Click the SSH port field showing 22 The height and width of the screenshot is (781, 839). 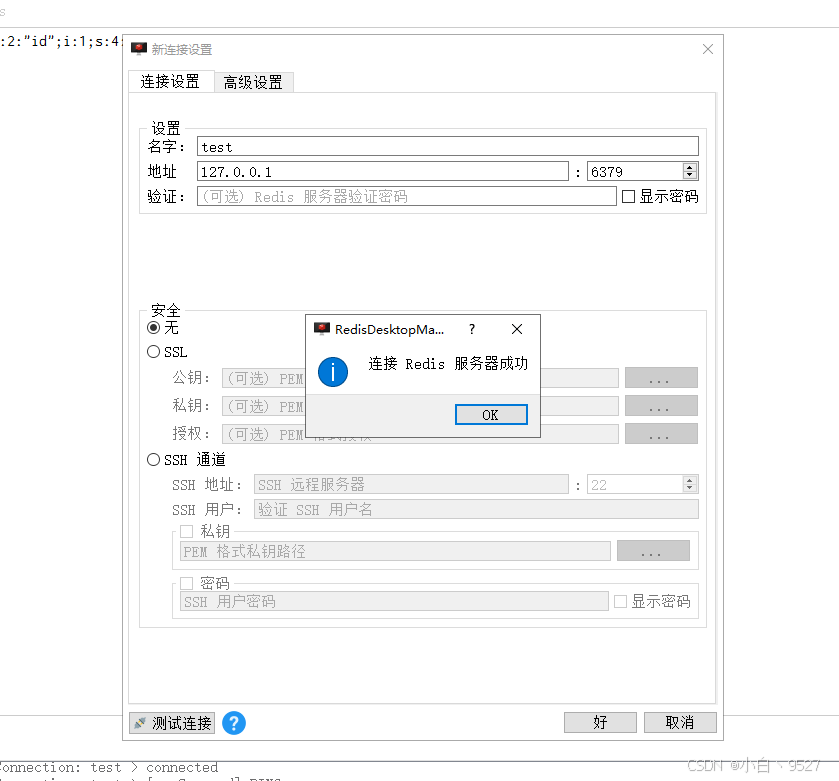[635, 485]
